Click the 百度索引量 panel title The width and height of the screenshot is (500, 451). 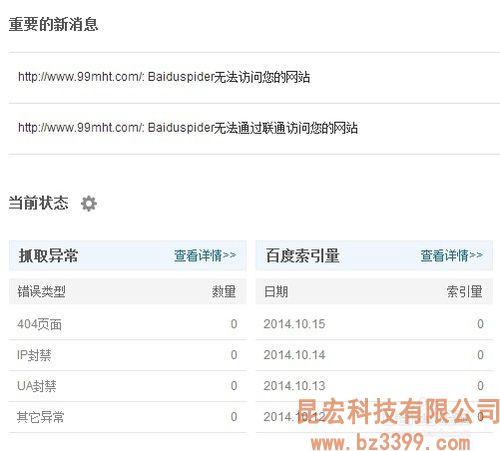[302, 256]
